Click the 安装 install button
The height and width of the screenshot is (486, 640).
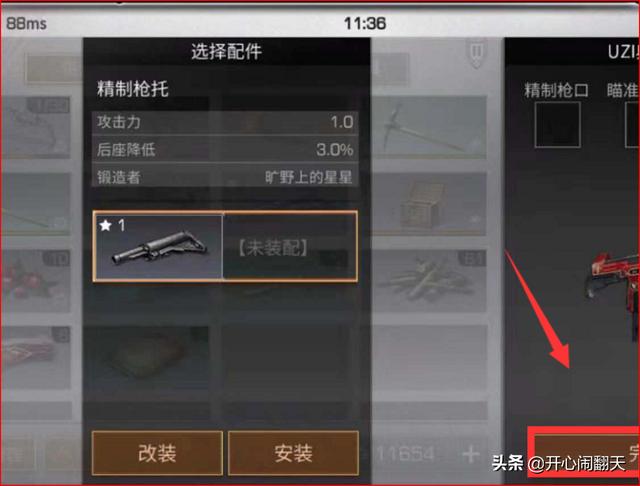293,453
